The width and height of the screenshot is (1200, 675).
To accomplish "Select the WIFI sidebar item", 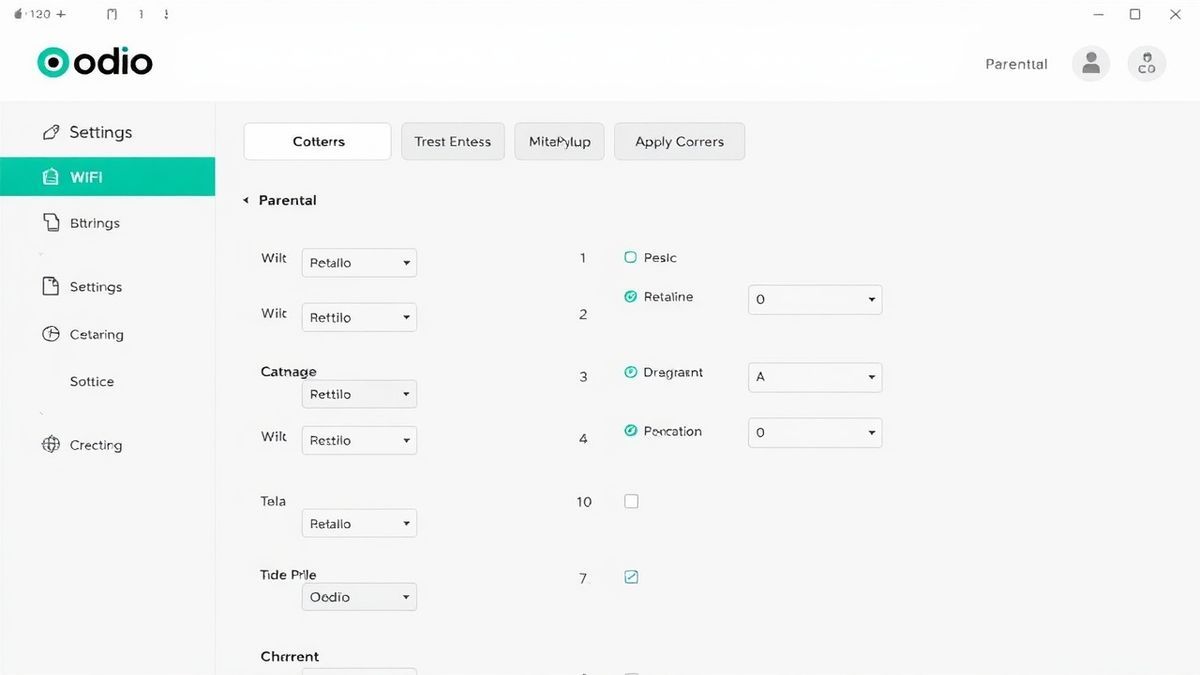I will [107, 177].
